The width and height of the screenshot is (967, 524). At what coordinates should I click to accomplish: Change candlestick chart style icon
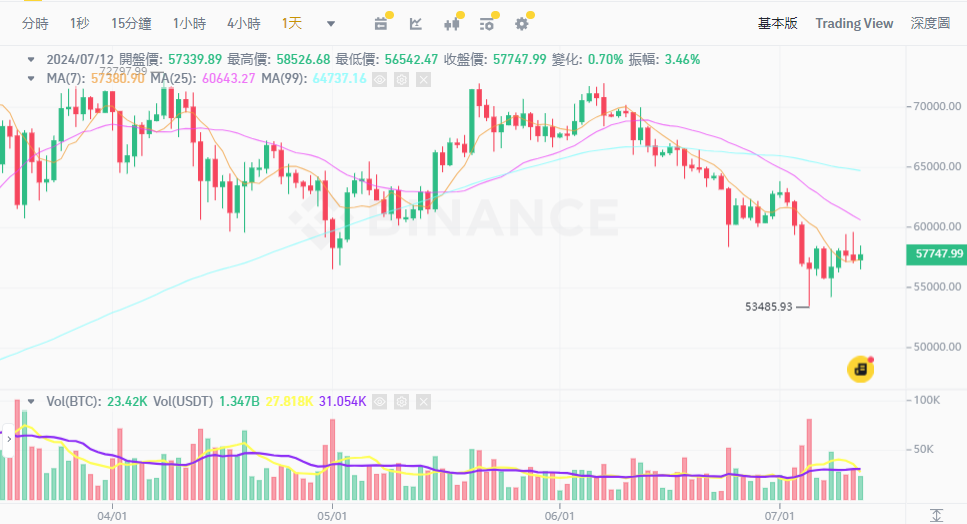click(451, 23)
